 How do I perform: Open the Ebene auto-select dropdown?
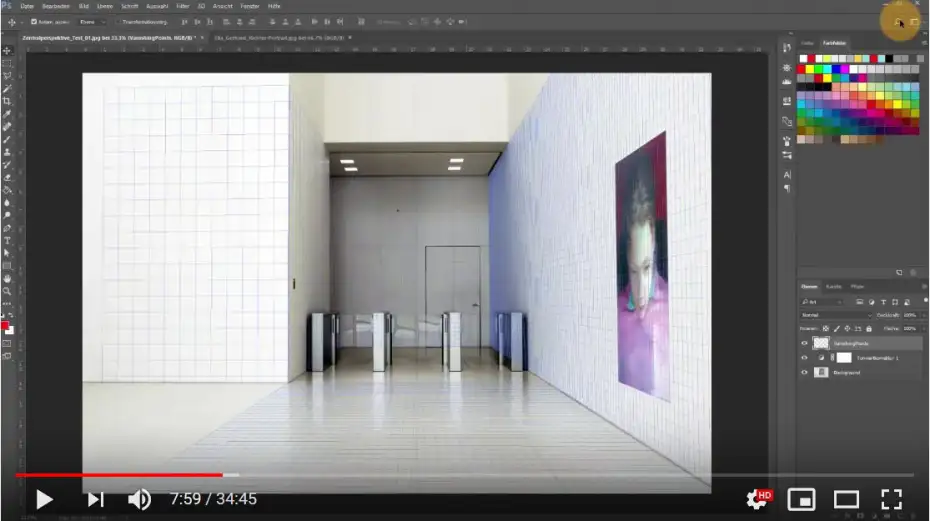pos(93,22)
